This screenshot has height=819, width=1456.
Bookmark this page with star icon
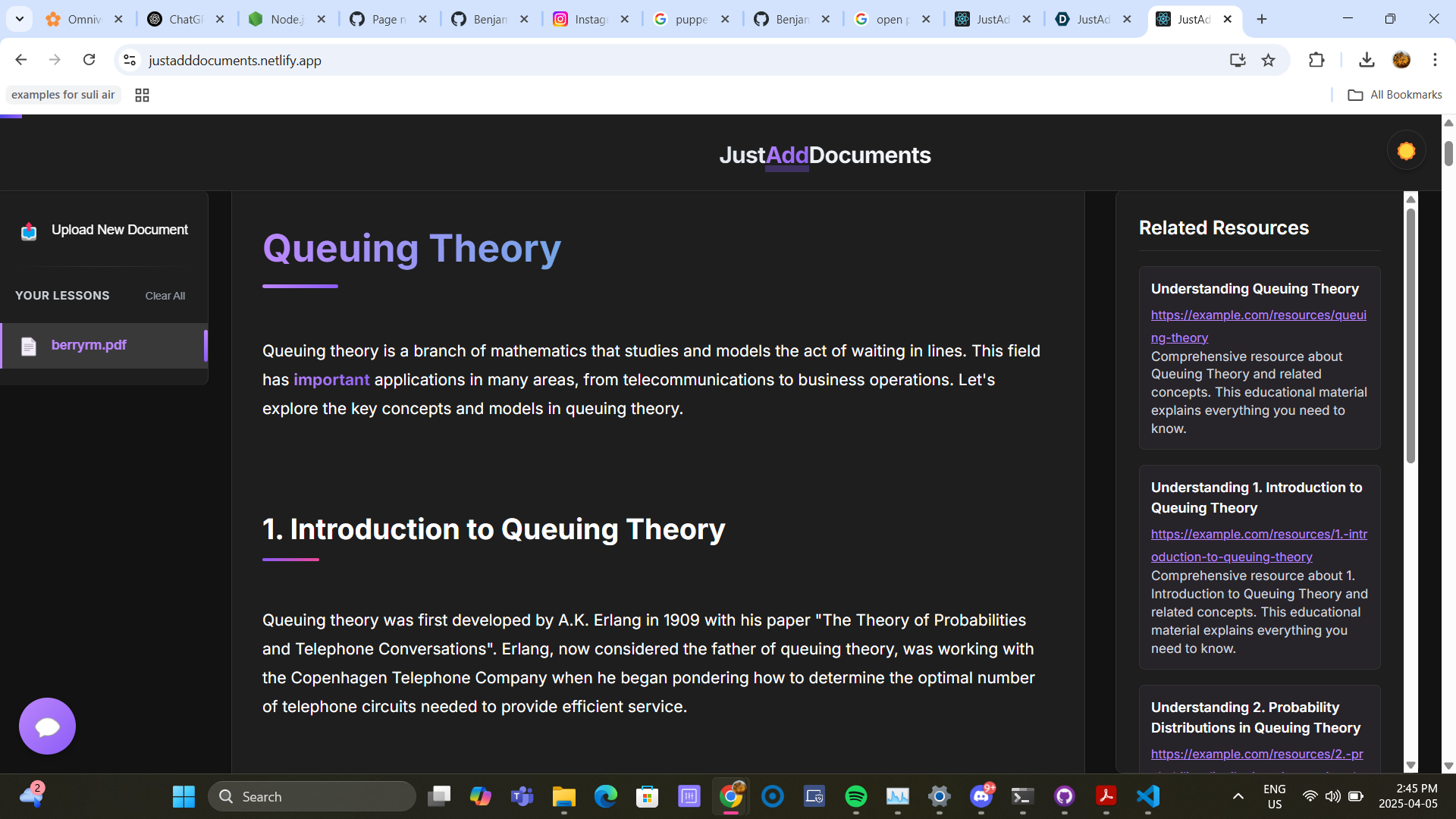1268,60
